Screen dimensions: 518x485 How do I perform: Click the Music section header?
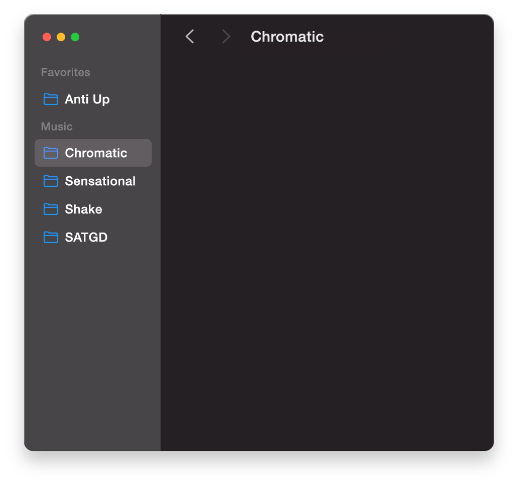[x=56, y=126]
